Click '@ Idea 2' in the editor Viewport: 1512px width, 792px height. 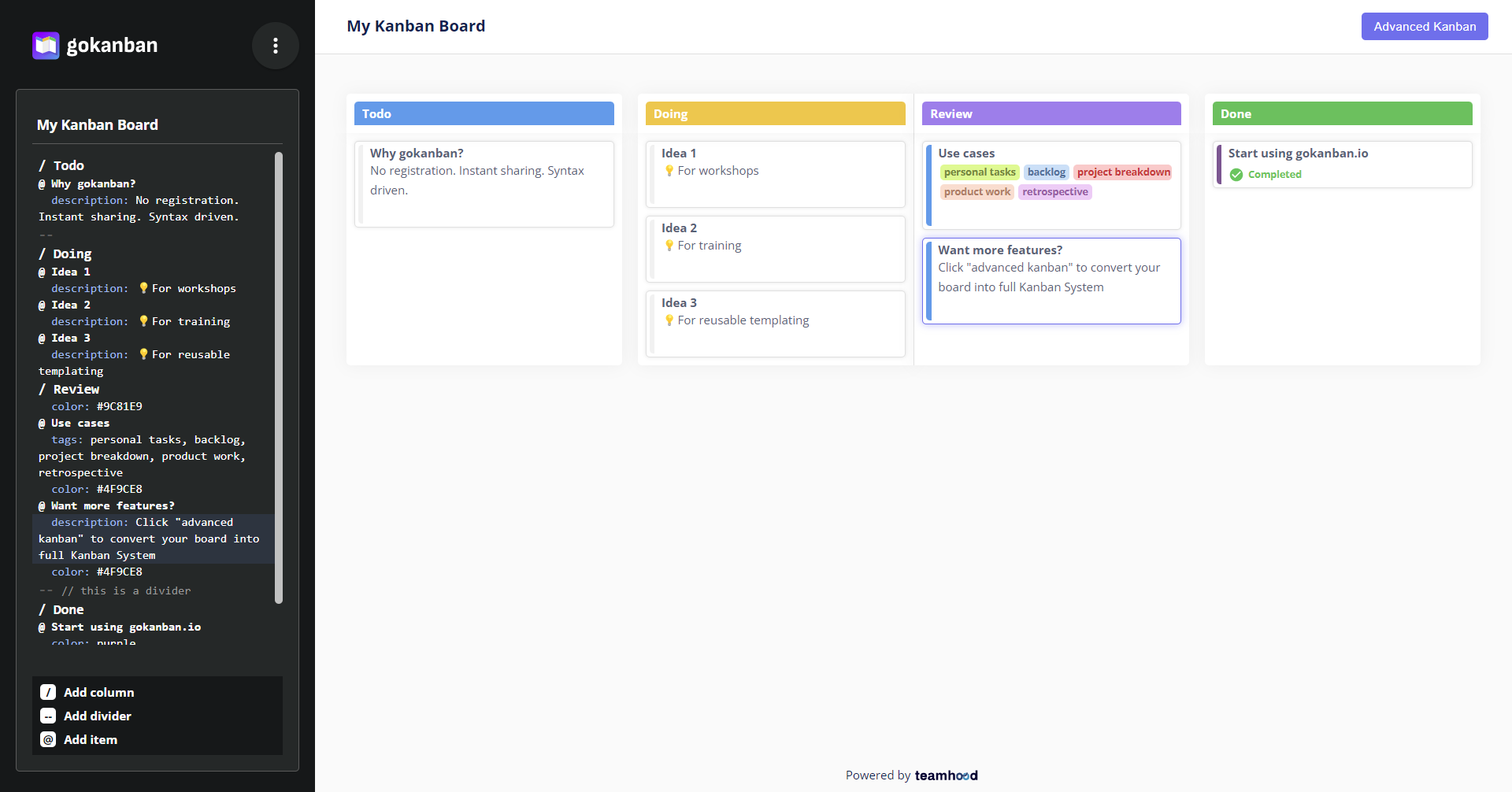(x=65, y=305)
